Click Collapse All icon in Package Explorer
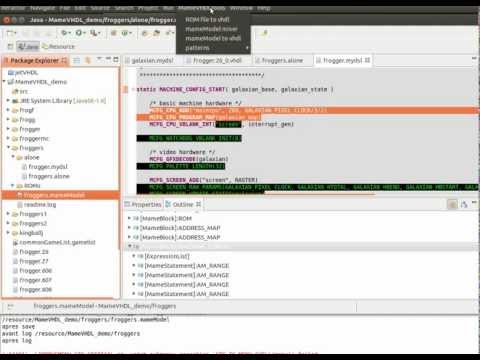Image resolution: width=480 pixels, height=360 pixels. point(77,60)
